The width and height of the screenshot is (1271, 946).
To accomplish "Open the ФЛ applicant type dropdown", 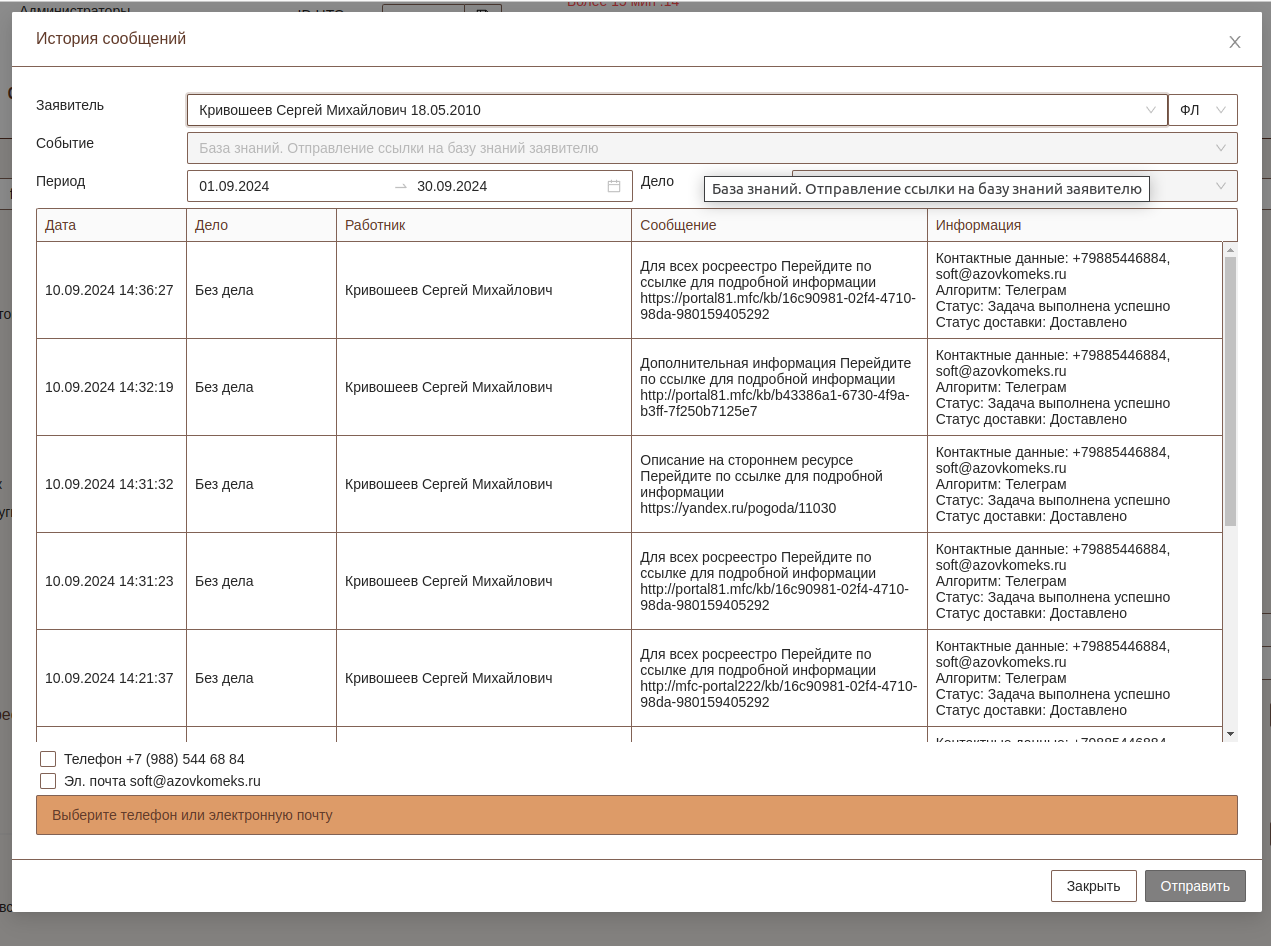I will pyautogui.click(x=1203, y=110).
